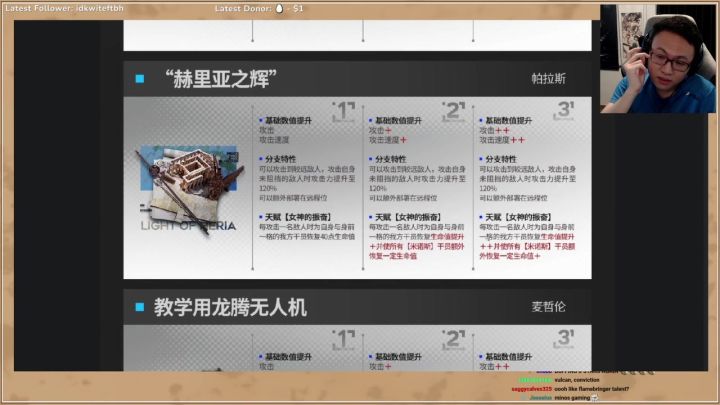The width and height of the screenshot is (720, 405).
Task: Select level 2 badge in 赫里亚之辉 panel
Action: tap(454, 112)
